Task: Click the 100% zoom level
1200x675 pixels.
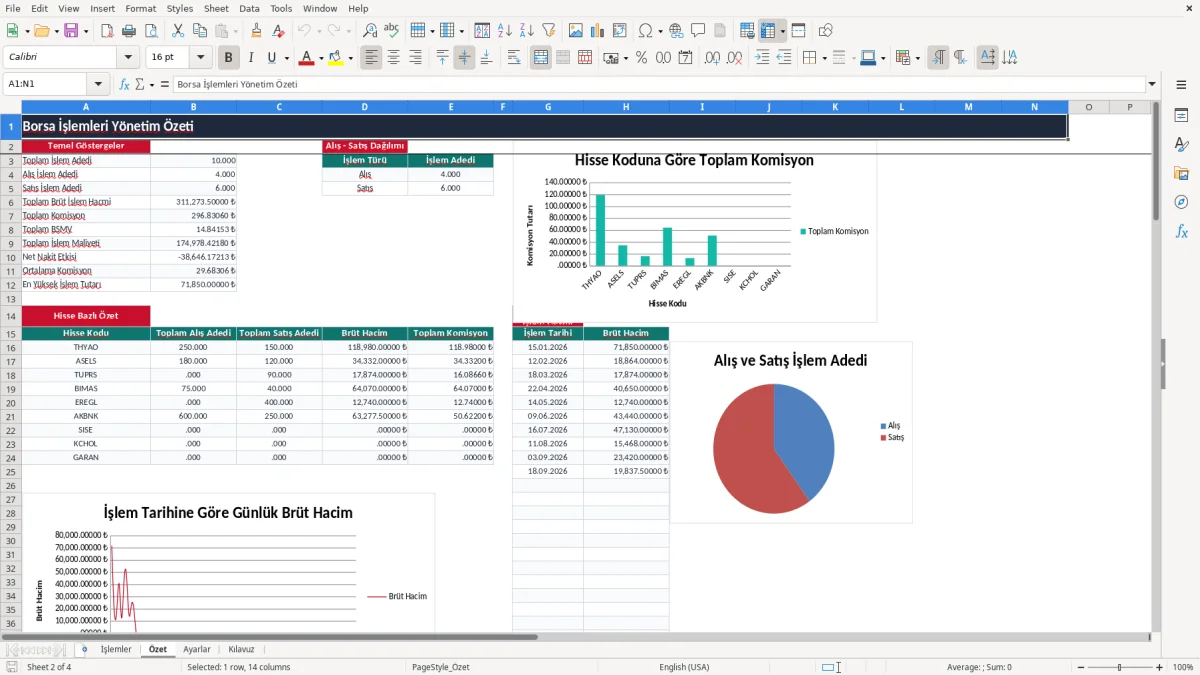Action: pos(1183,667)
